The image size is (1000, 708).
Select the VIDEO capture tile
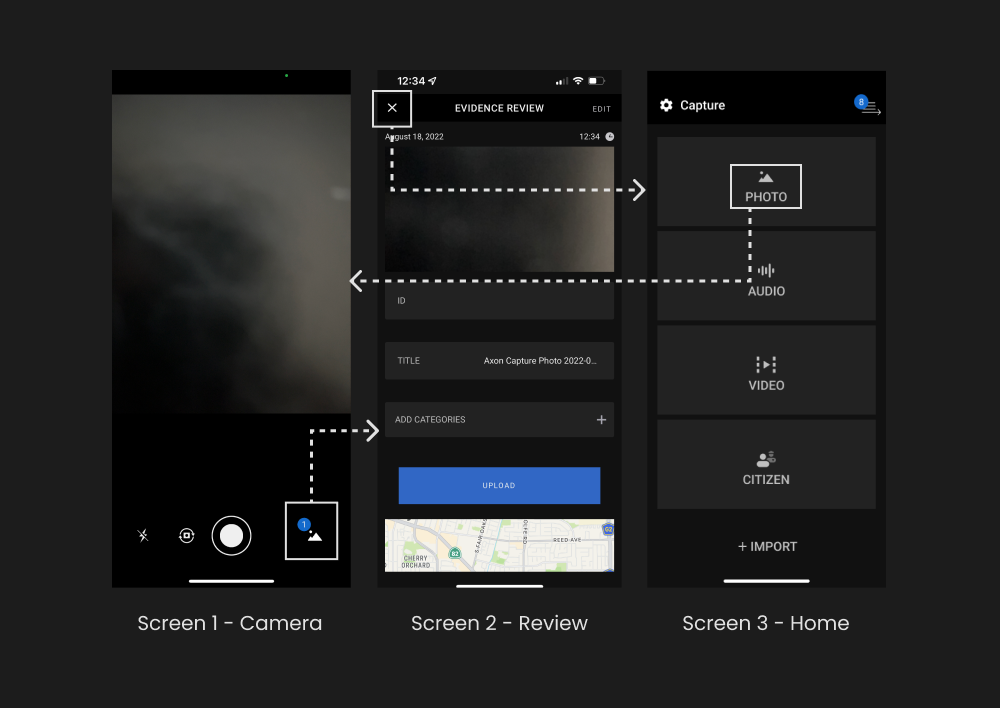pyautogui.click(x=766, y=373)
